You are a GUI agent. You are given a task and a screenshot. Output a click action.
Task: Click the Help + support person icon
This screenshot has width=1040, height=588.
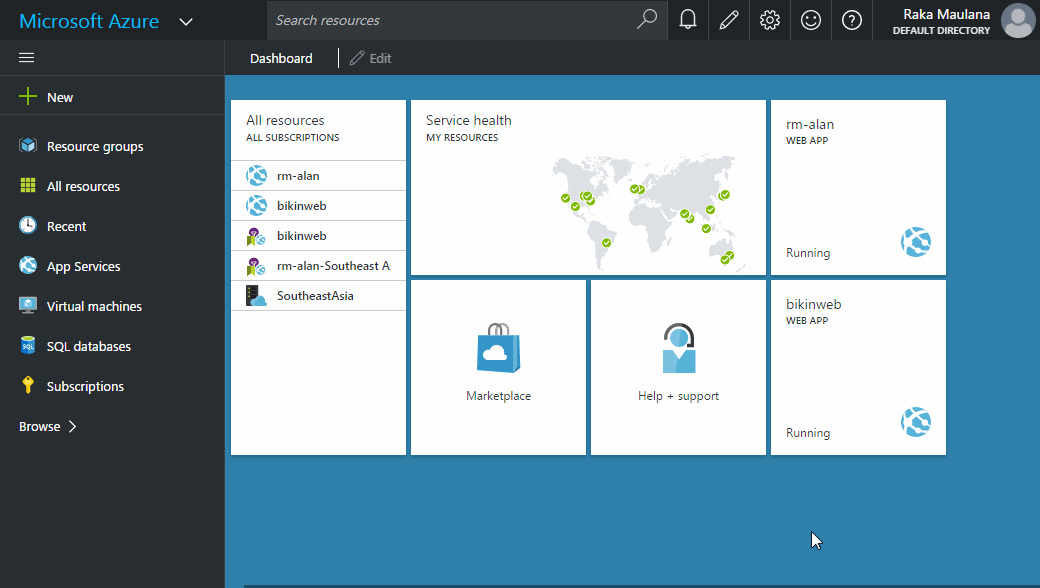point(679,348)
